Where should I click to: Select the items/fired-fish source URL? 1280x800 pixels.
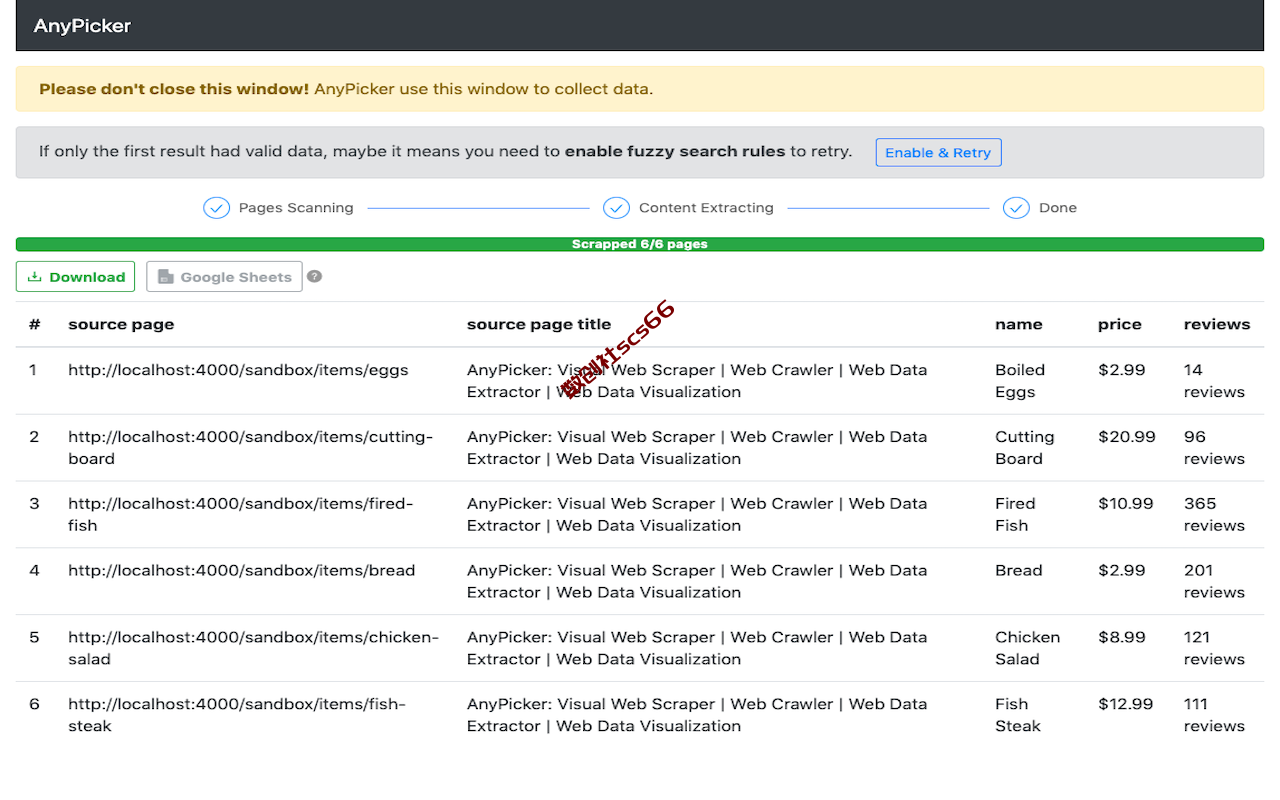[241, 515]
